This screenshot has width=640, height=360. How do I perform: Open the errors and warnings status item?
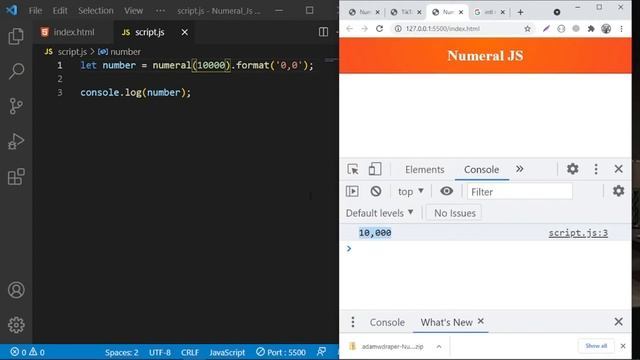(x=27, y=352)
